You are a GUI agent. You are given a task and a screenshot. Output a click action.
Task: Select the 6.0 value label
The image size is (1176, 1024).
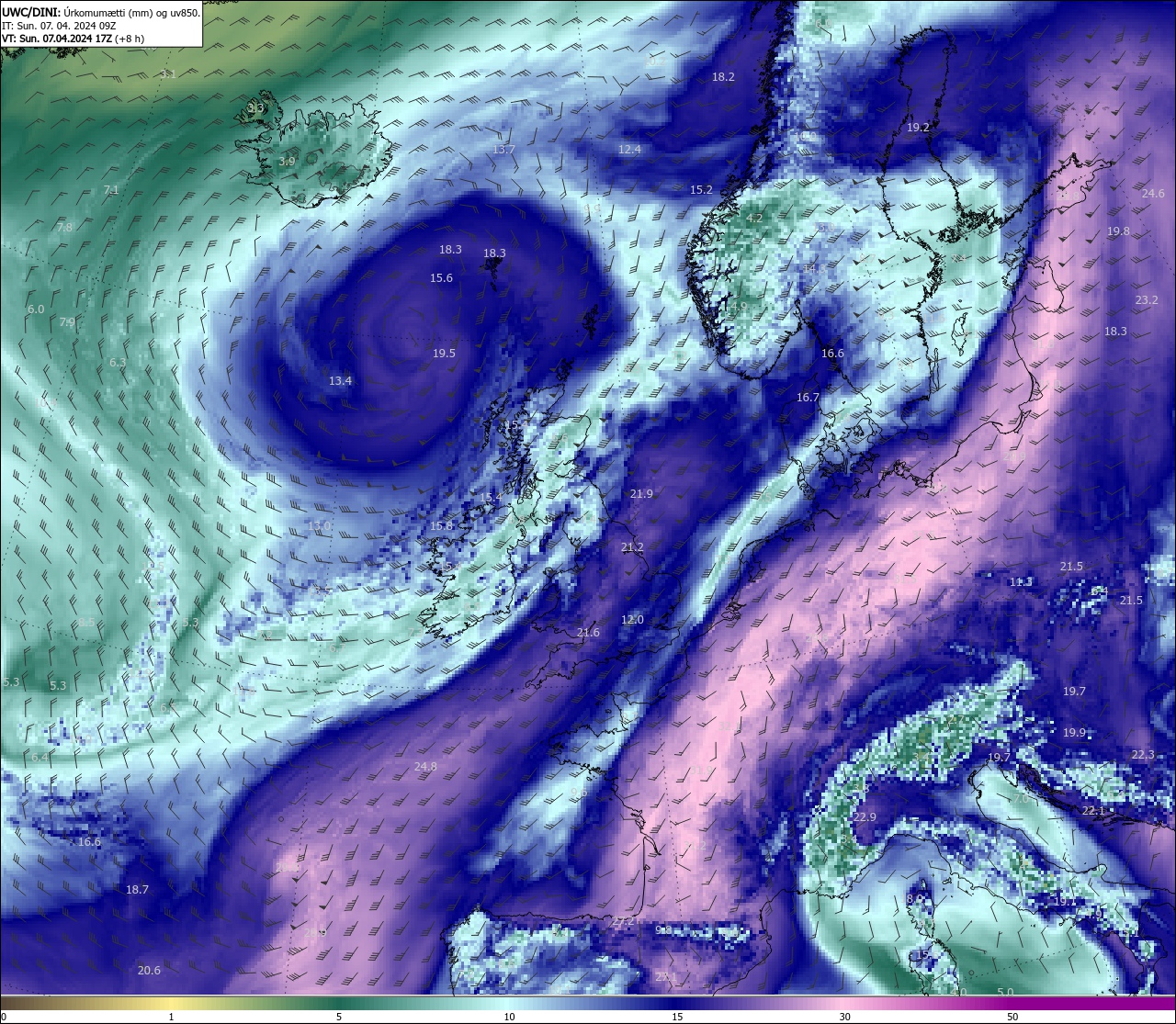(x=36, y=309)
